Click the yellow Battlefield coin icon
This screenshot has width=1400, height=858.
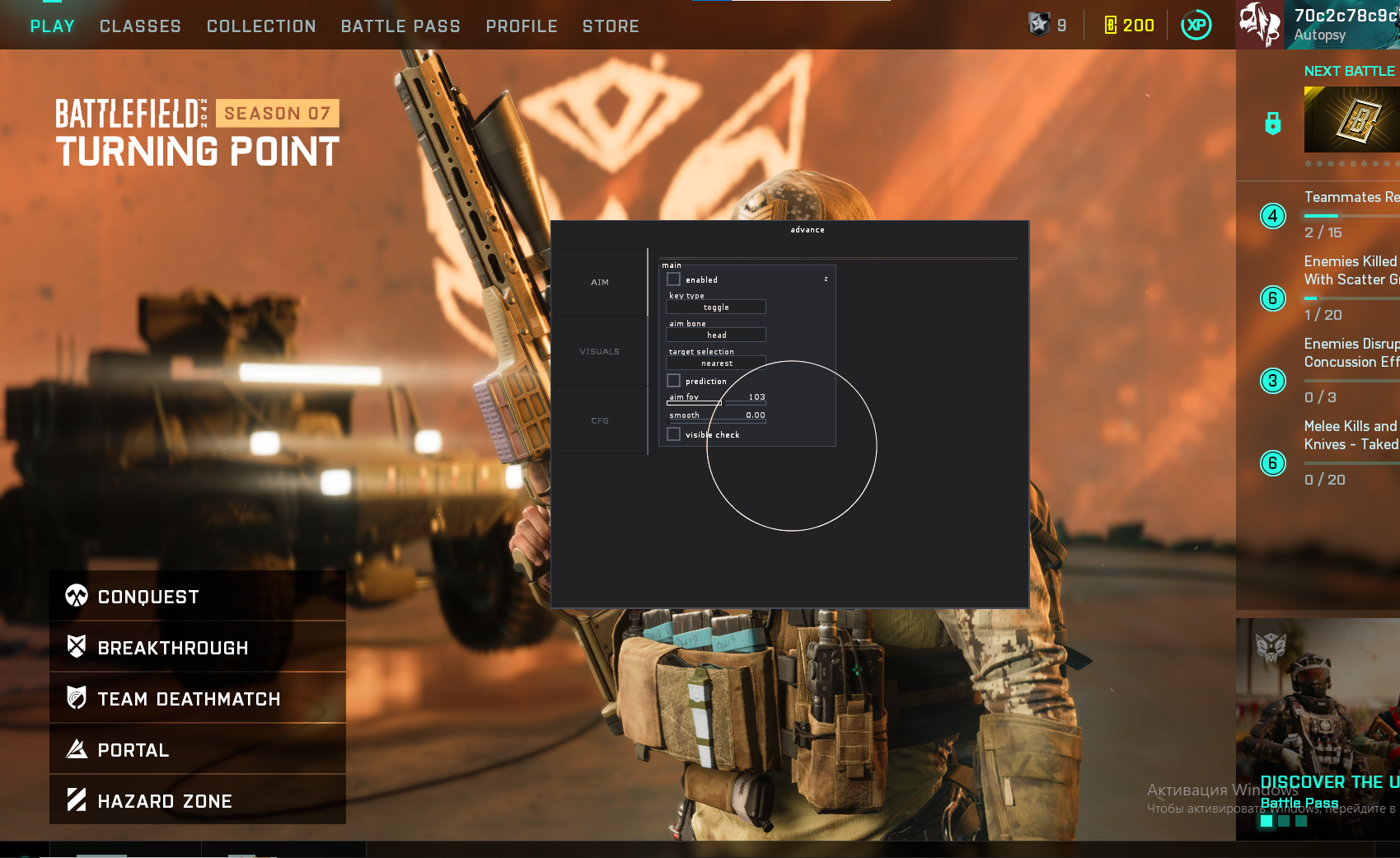tap(1111, 26)
